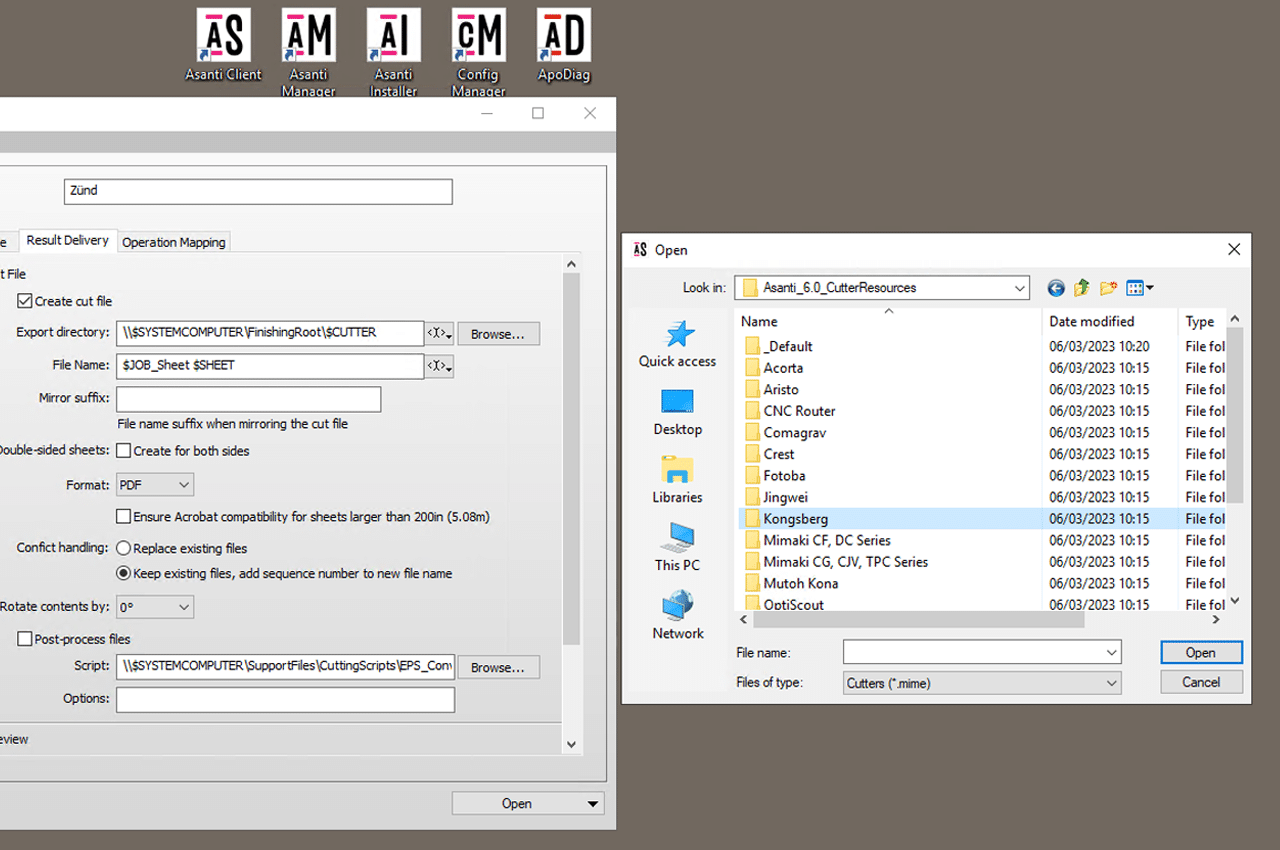Launch Asanti Manager from the desktop

[x=308, y=53]
